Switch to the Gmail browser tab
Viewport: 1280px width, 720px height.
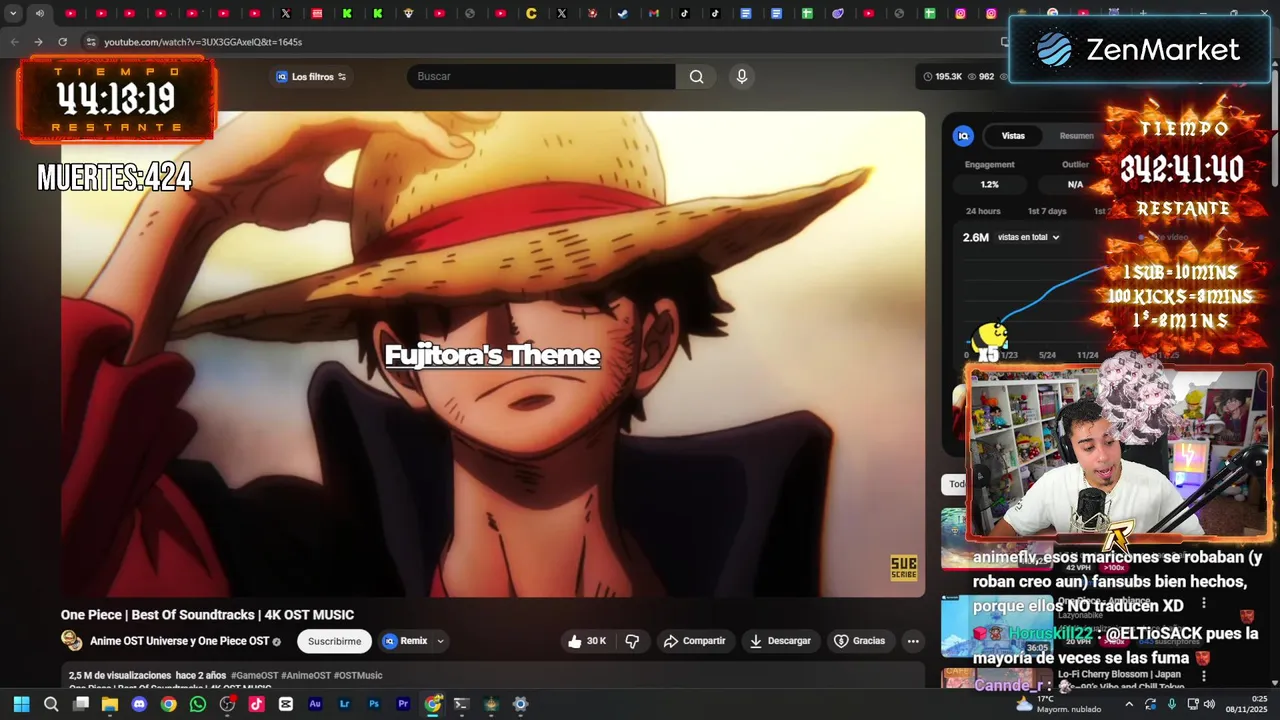(x=653, y=13)
